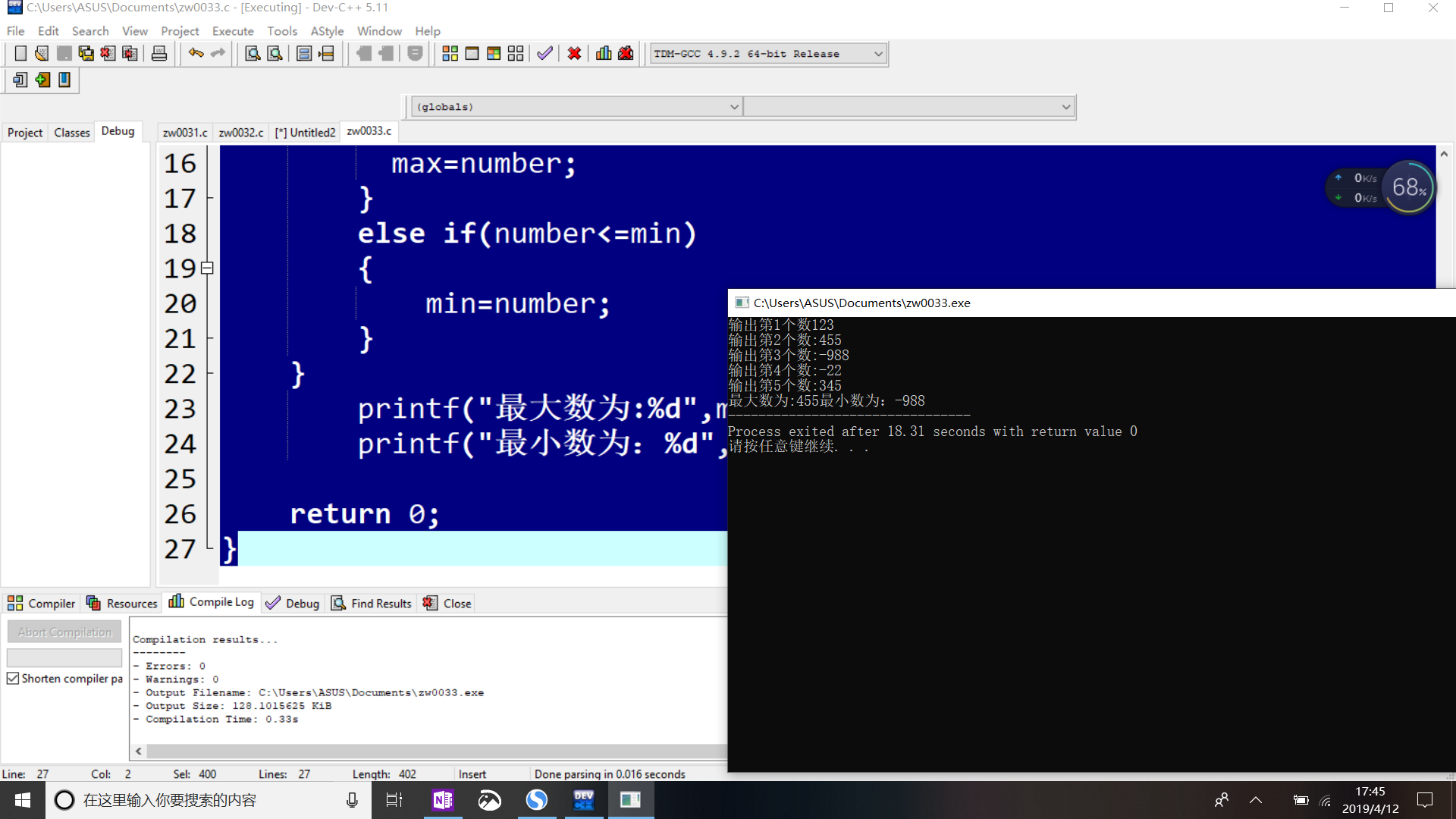Viewport: 1456px width, 819px height.
Task: Click the New file toolbar icon
Action: coord(20,54)
